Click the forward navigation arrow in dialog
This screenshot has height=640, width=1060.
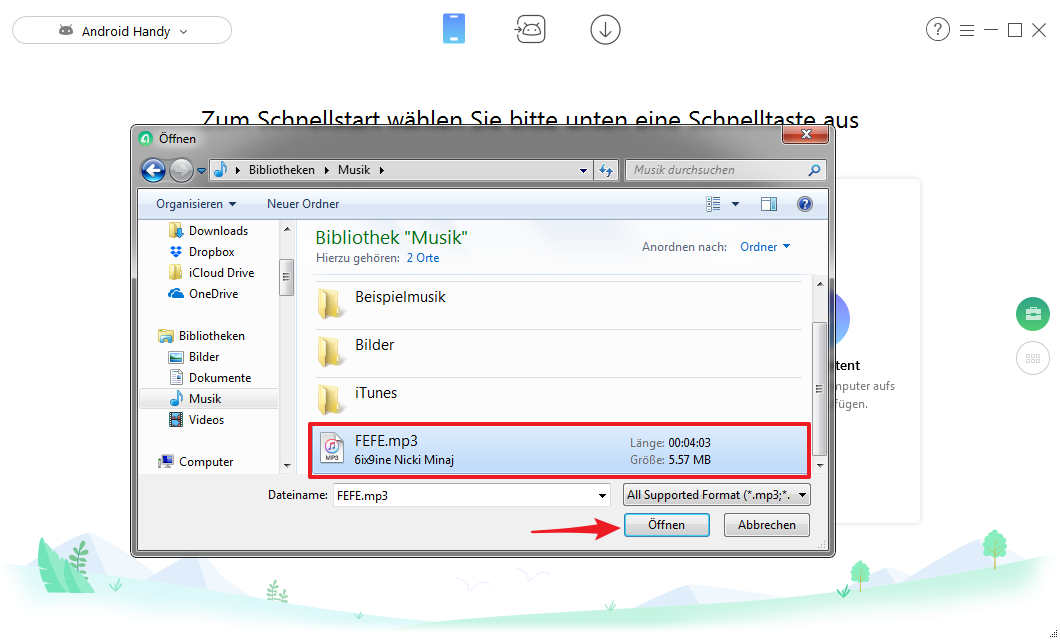(x=180, y=170)
